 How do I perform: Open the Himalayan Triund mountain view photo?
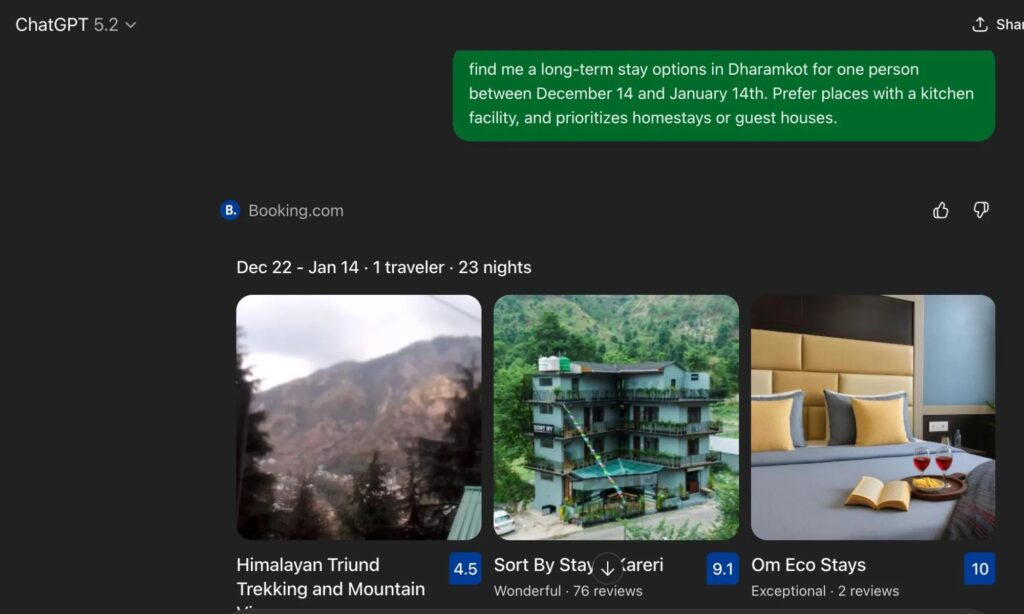[x=359, y=417]
